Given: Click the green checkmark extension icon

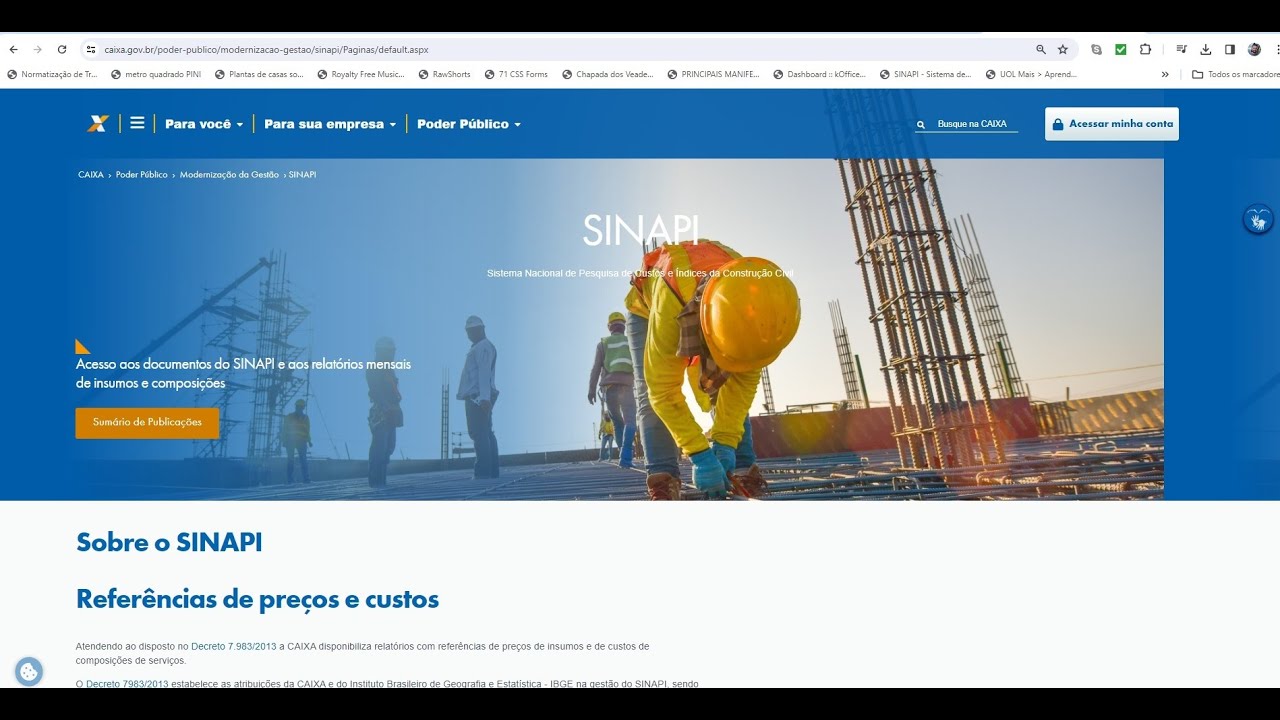Looking at the screenshot, I should 1121,49.
